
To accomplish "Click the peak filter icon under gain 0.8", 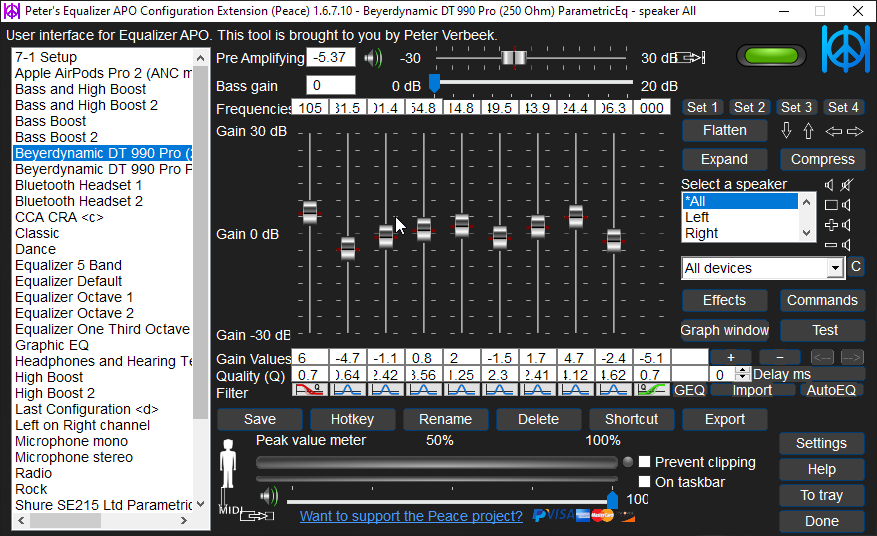I will (424, 389).
